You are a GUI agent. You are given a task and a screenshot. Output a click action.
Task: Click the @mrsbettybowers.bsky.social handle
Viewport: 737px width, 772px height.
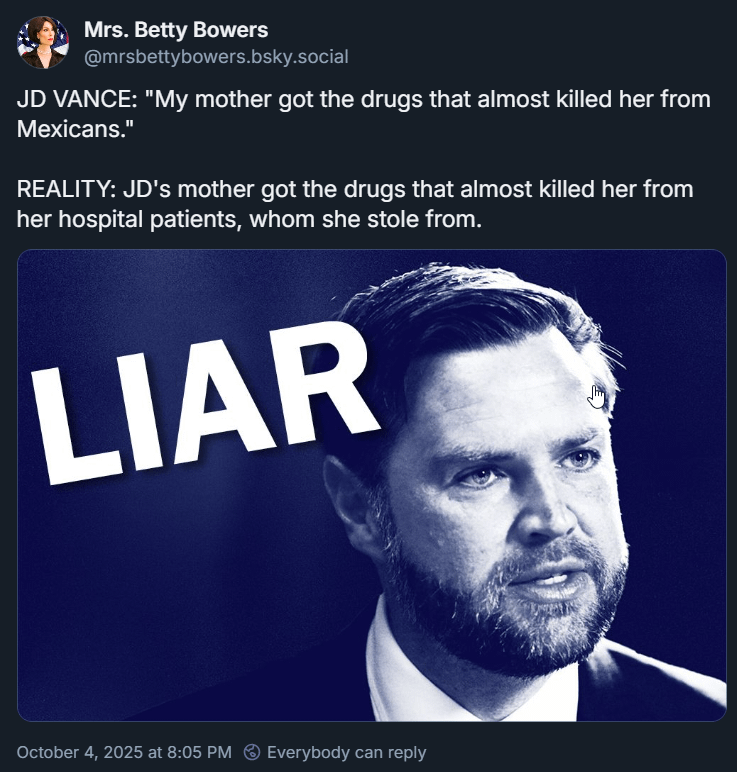pyautogui.click(x=215, y=56)
